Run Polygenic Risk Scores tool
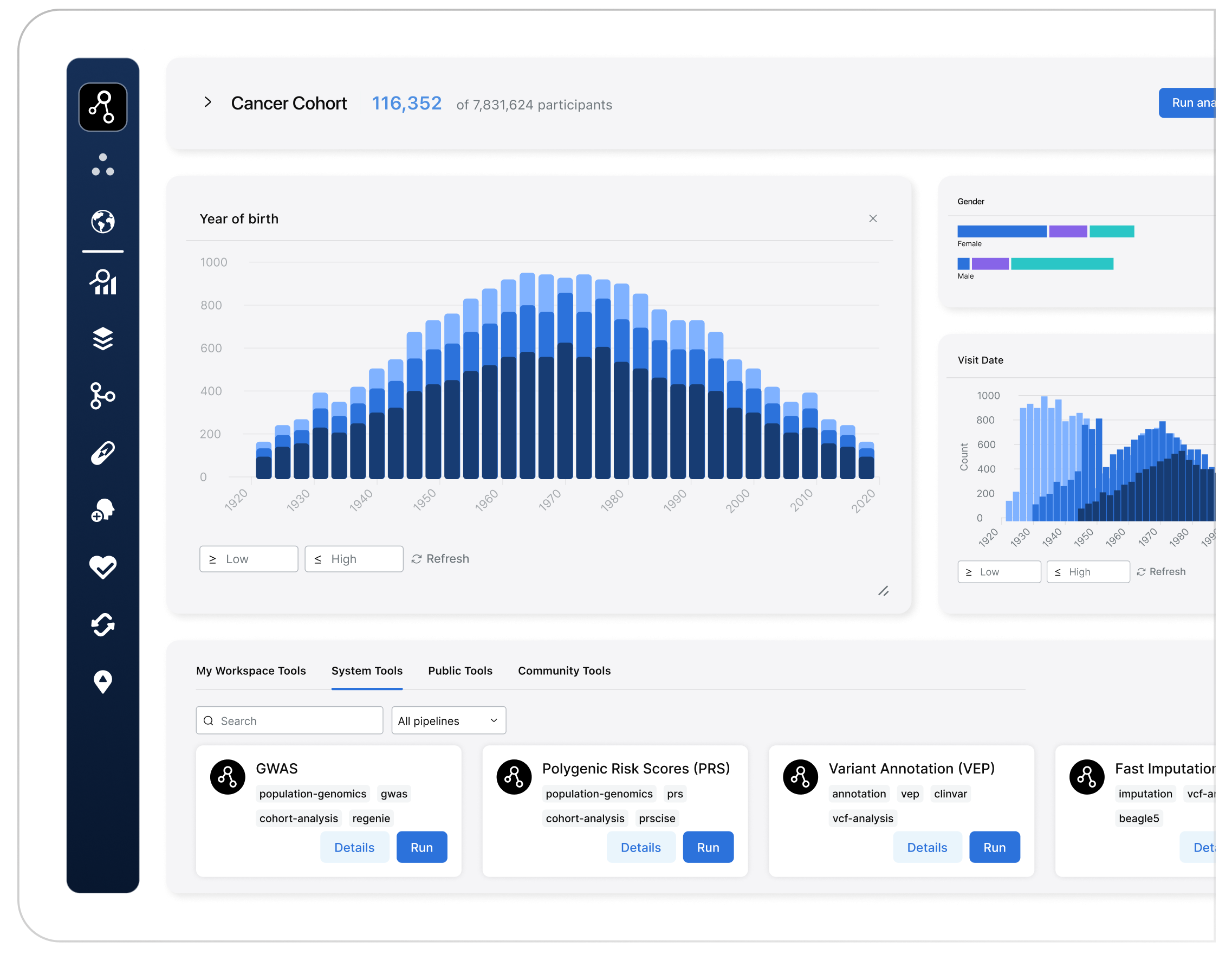The width and height of the screenshot is (1232, 967). coord(709,848)
